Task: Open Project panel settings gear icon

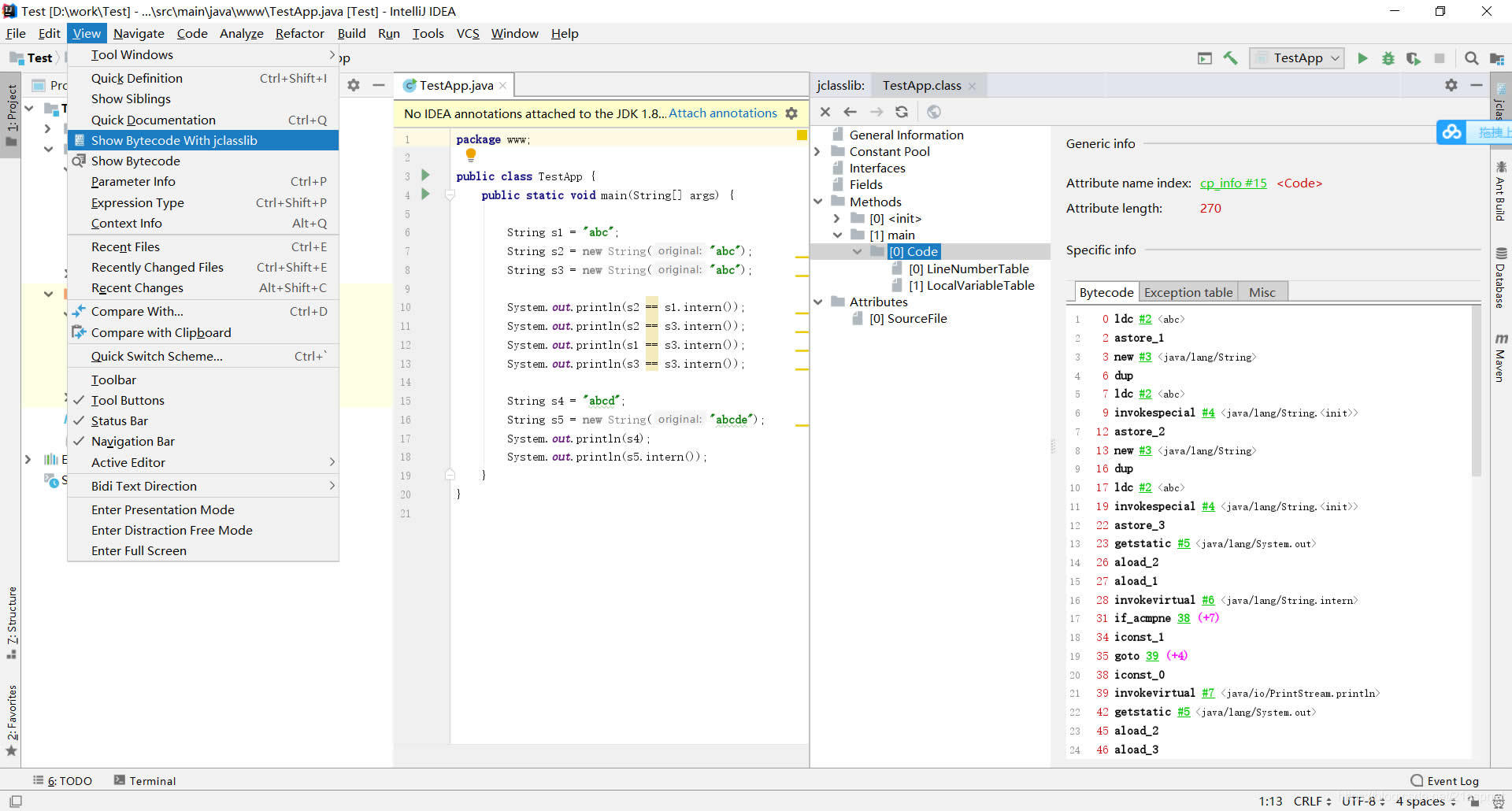Action: point(354,85)
